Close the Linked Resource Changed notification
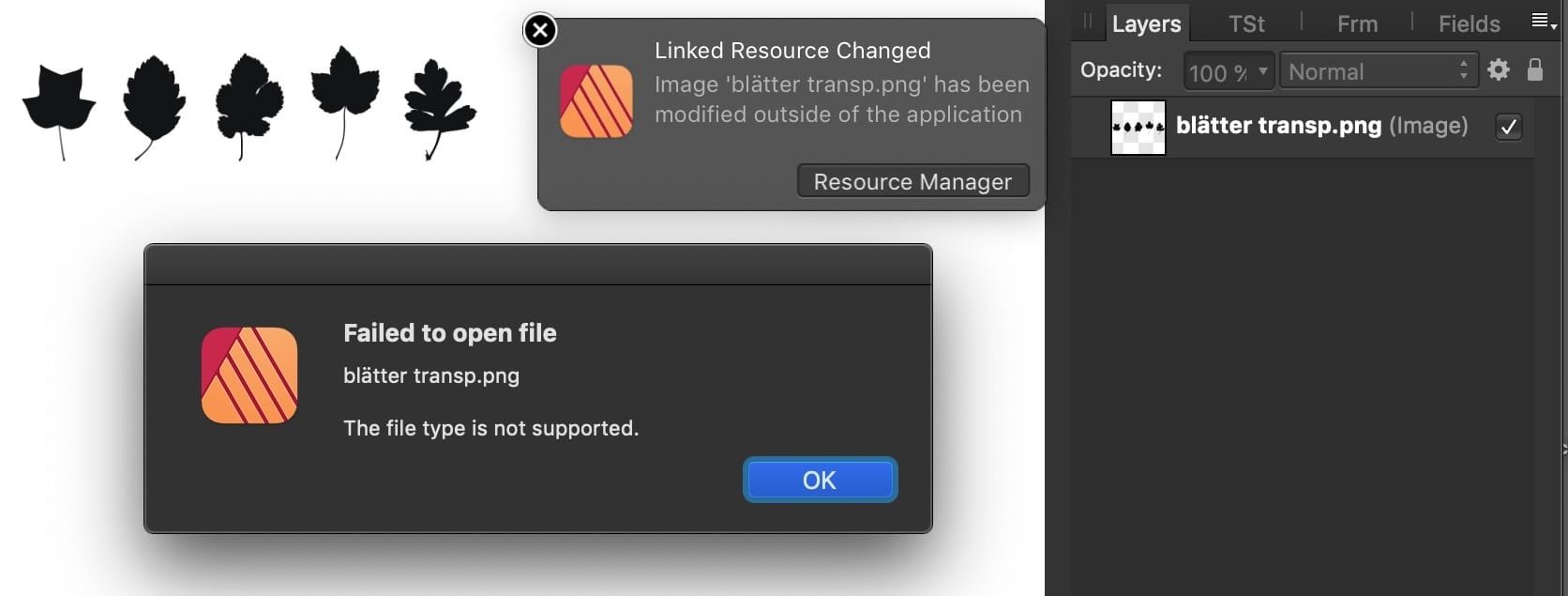This screenshot has height=596, width=1568. tap(540, 31)
